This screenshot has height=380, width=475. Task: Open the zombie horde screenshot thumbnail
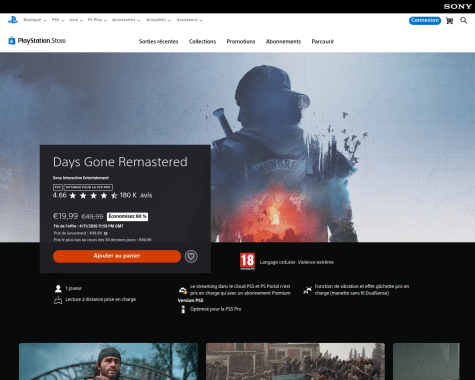[x=295, y=361]
